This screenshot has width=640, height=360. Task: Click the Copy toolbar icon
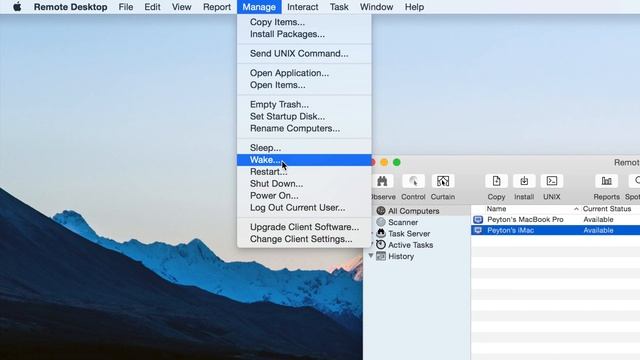pos(496,181)
